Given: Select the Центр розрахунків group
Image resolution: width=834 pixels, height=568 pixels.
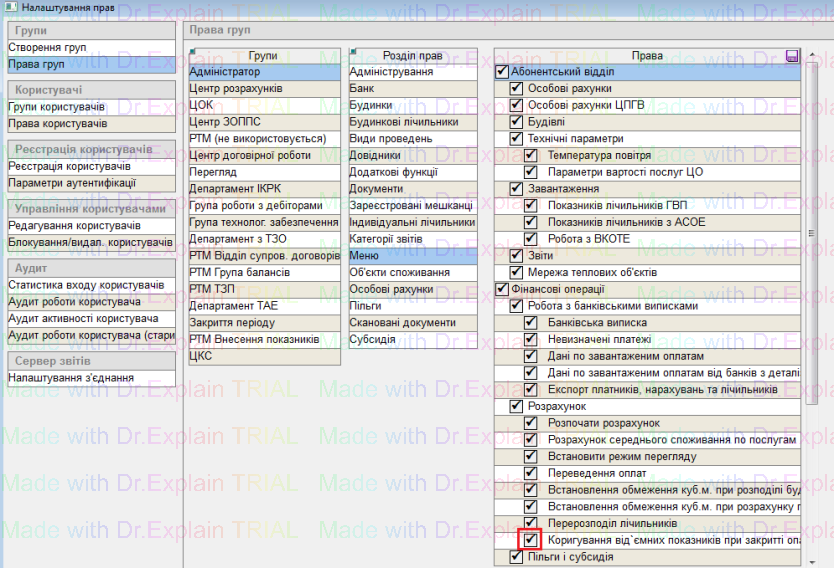Looking at the screenshot, I should pyautogui.click(x=236, y=89).
